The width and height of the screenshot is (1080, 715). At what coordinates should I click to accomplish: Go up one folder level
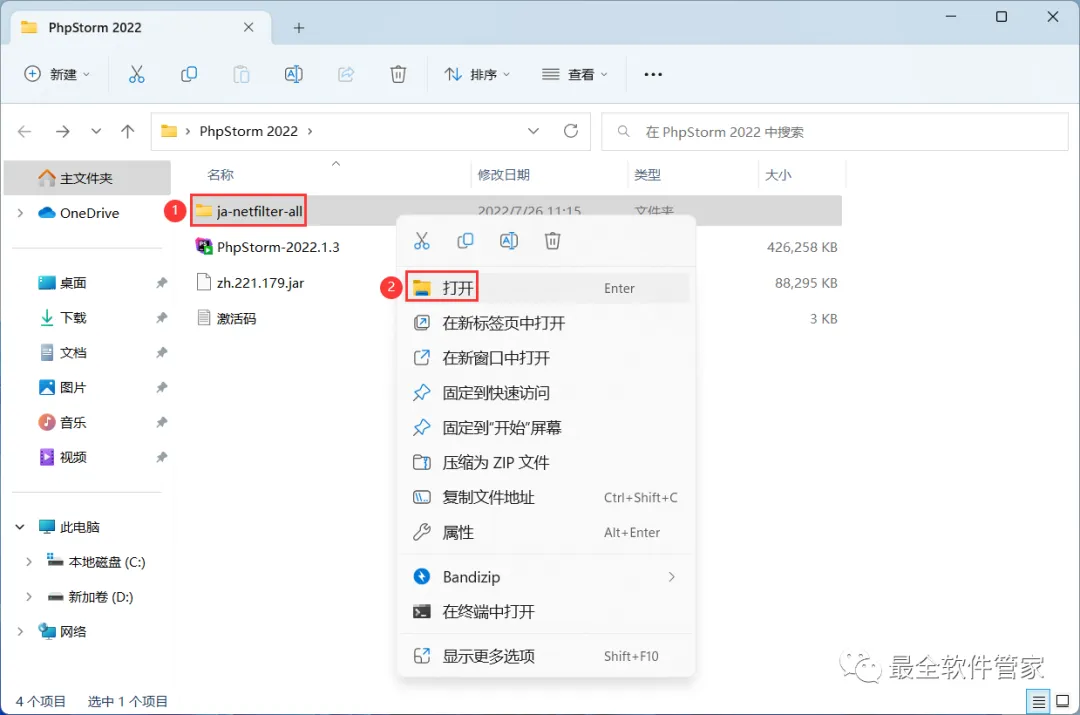pyautogui.click(x=127, y=132)
